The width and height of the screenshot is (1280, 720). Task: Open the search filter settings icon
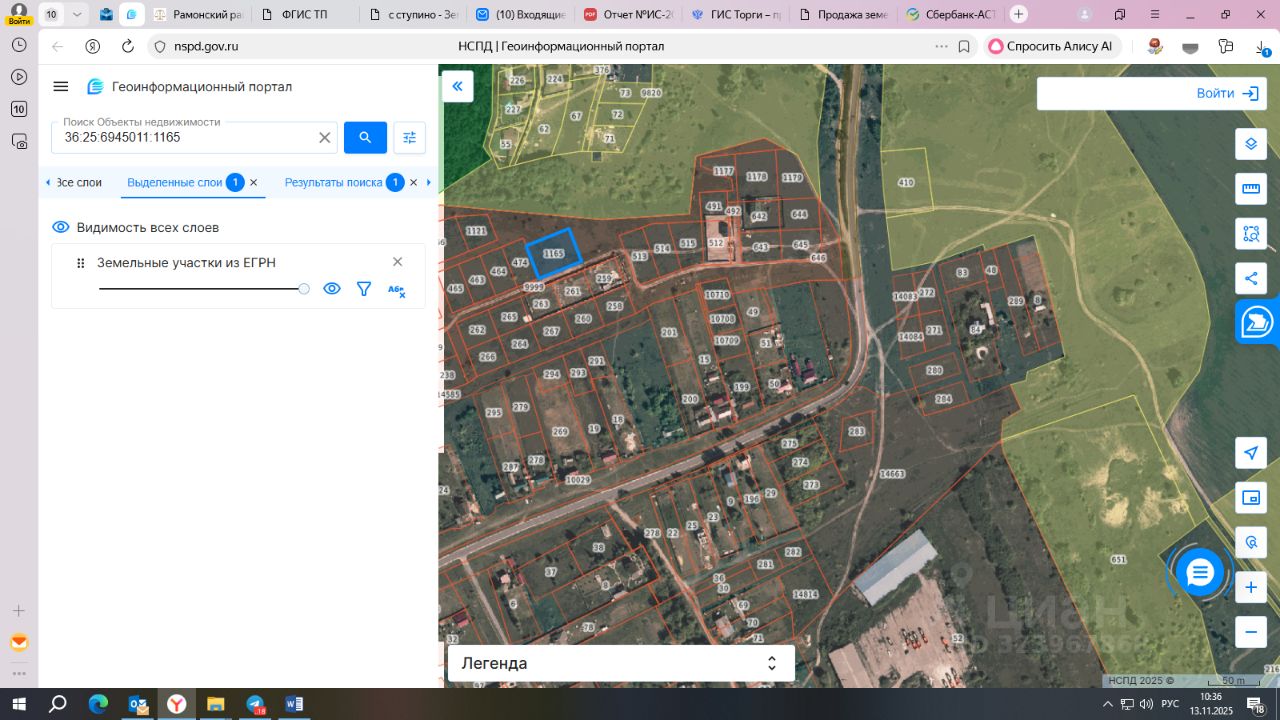coord(409,138)
